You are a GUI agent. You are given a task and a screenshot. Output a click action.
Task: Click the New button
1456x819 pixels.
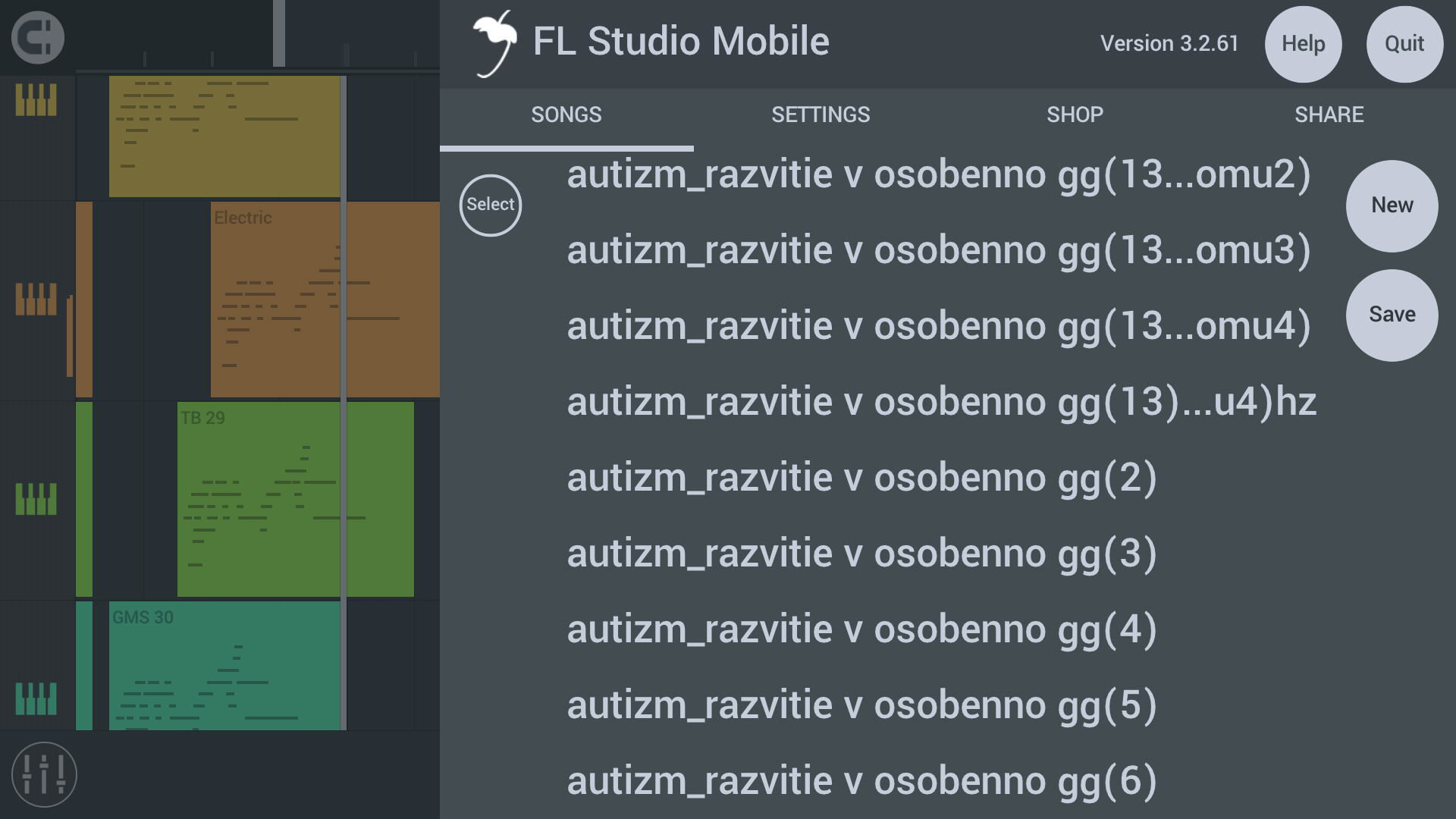pos(1392,204)
